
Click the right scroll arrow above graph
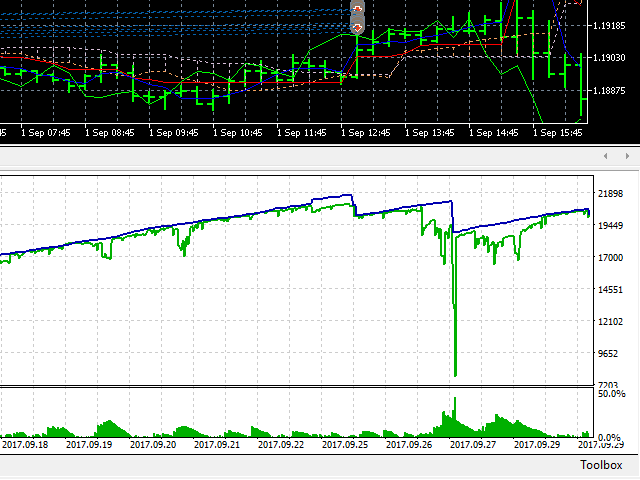(627, 157)
